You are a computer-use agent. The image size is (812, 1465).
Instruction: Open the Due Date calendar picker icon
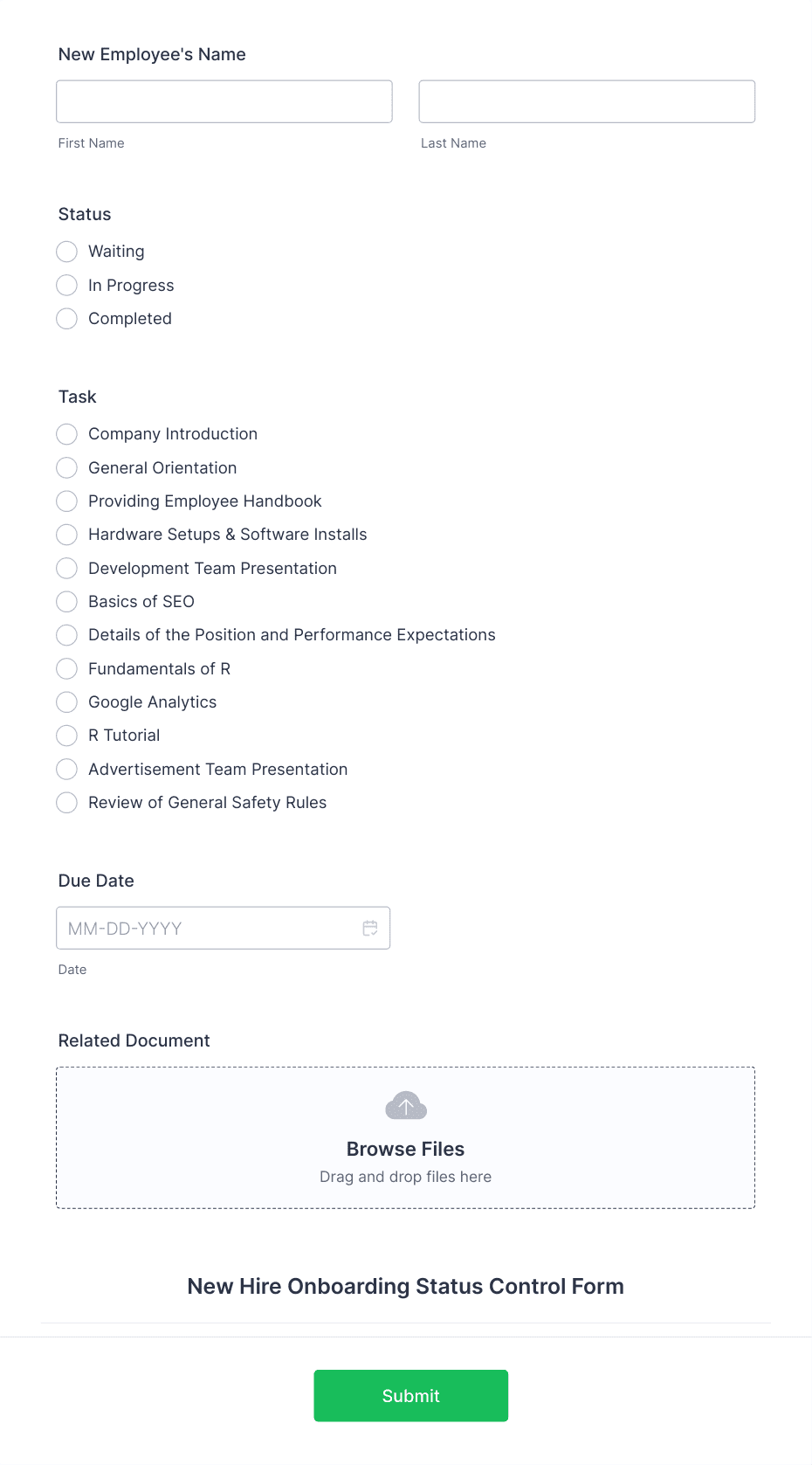click(370, 928)
